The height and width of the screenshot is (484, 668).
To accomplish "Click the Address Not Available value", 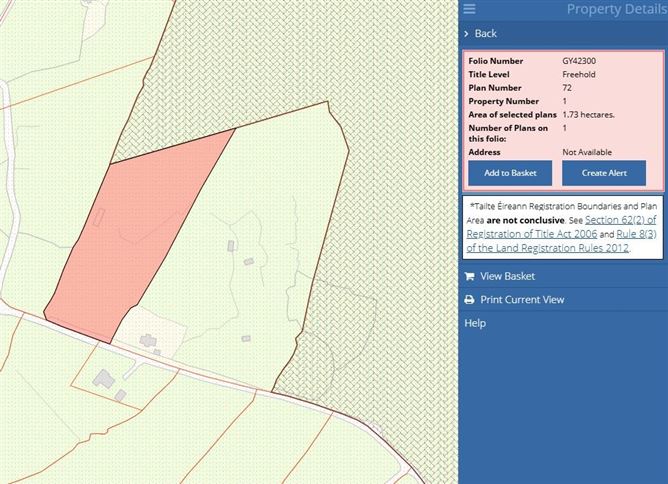I will (586, 152).
